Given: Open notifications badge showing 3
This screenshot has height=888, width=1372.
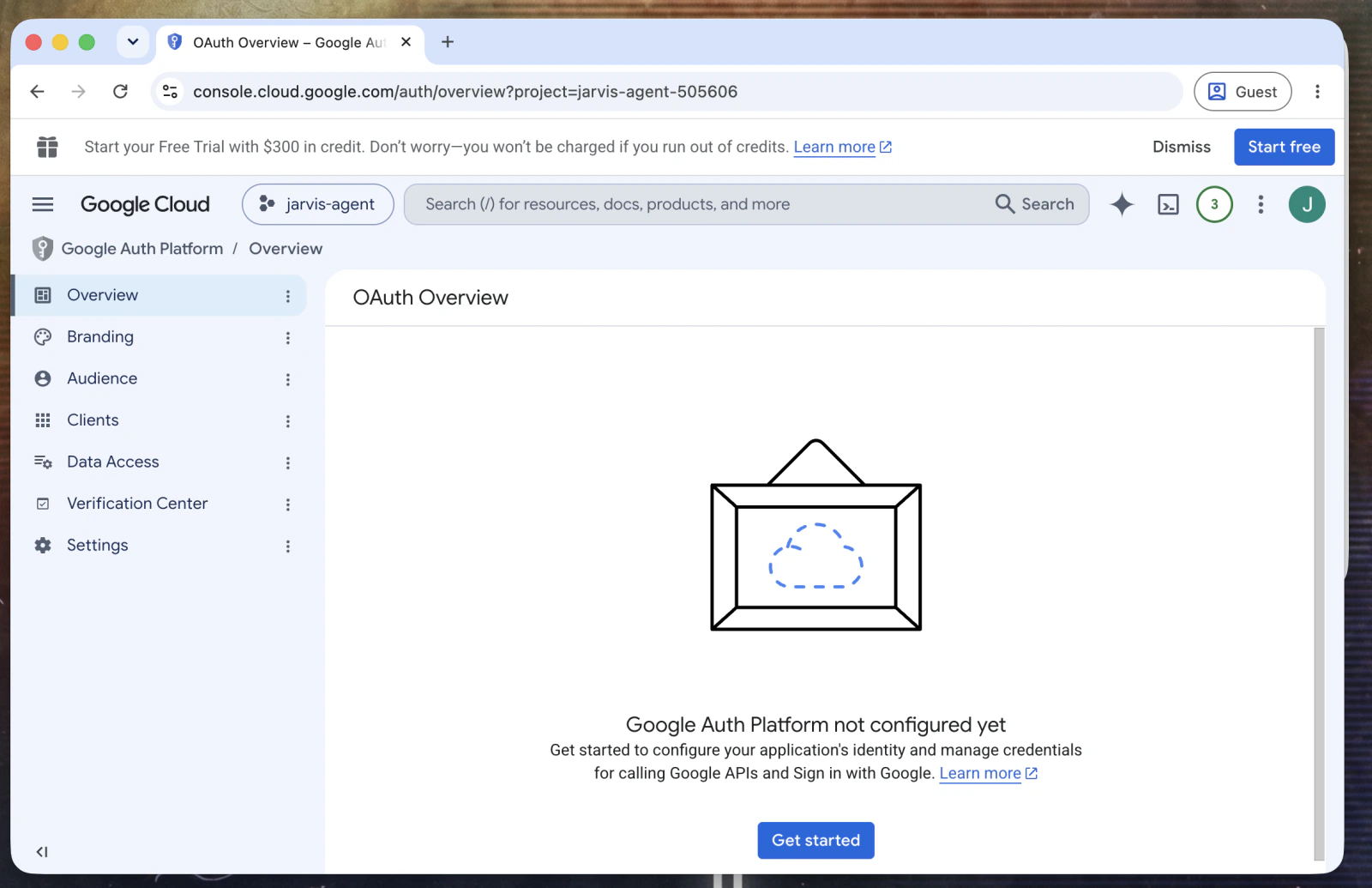Looking at the screenshot, I should (1214, 204).
